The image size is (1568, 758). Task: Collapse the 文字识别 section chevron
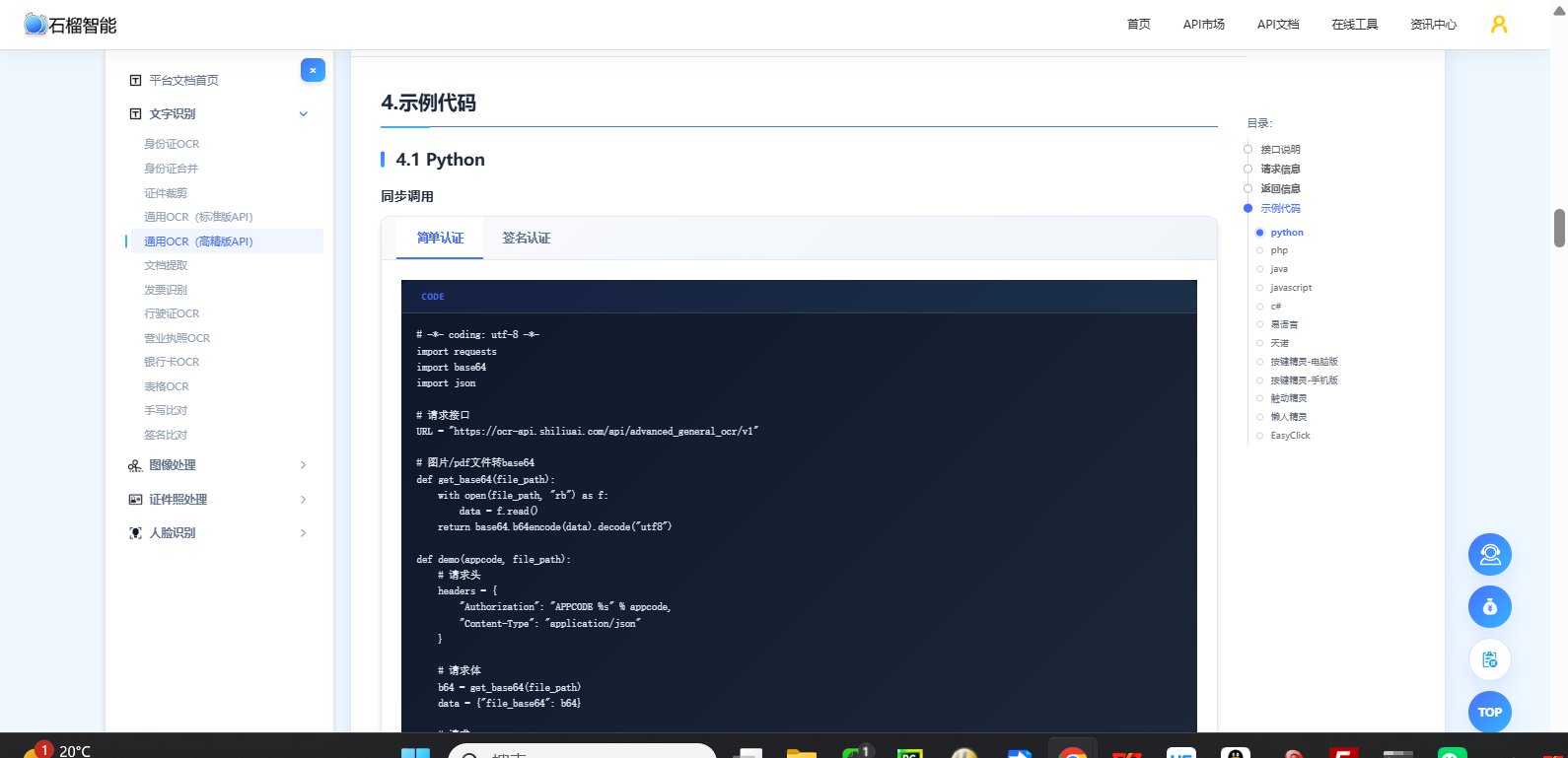(304, 114)
